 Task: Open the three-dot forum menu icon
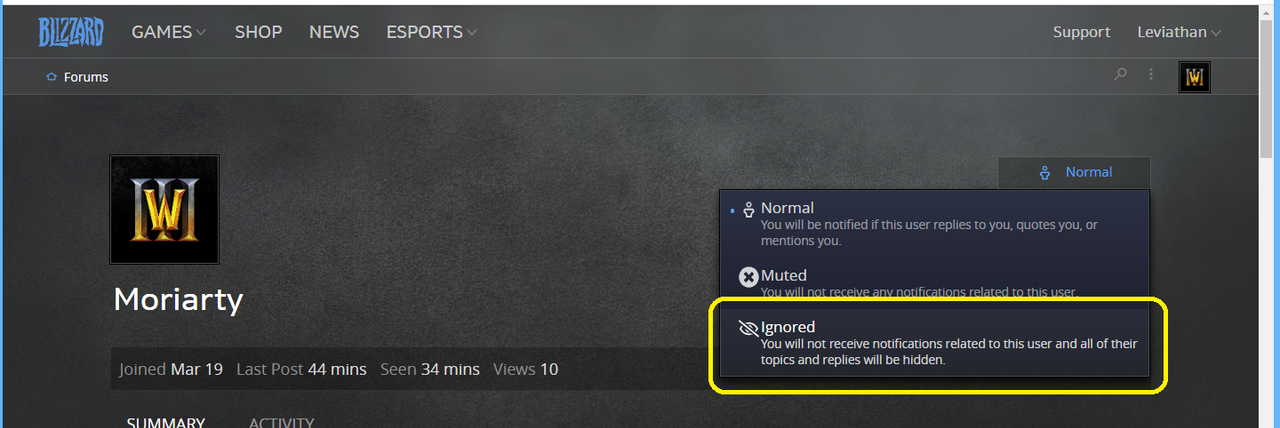coord(1152,74)
